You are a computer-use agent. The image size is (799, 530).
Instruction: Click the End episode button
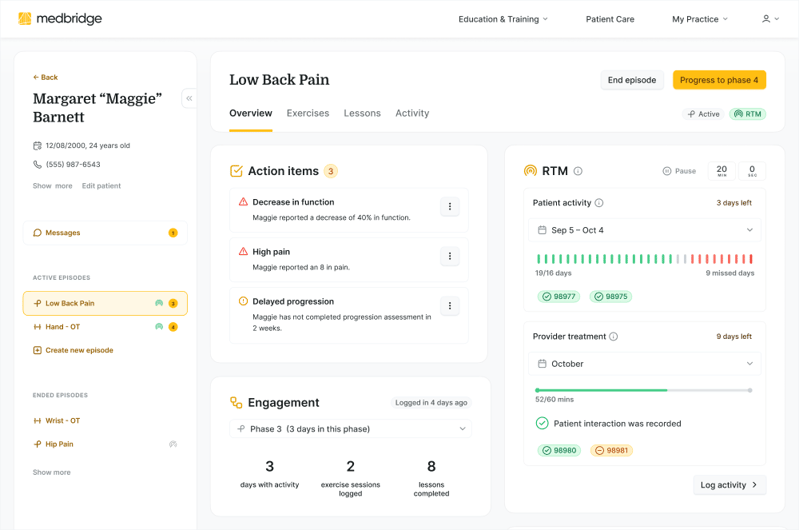tap(632, 80)
